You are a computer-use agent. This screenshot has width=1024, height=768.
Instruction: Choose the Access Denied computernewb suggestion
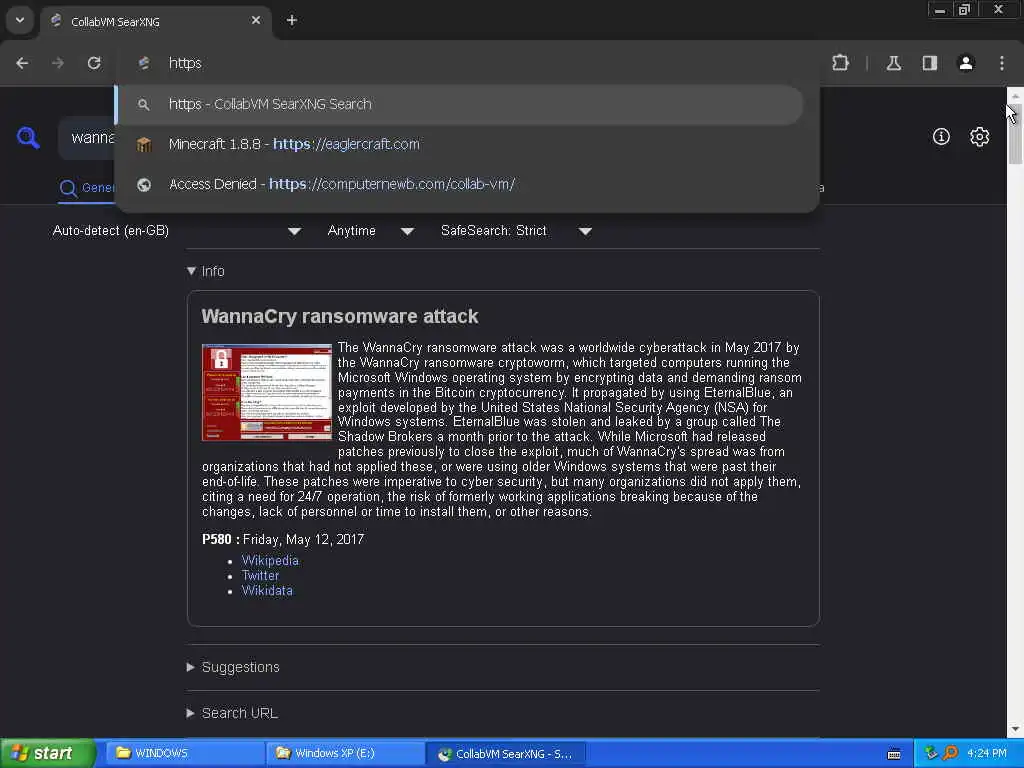(x=459, y=184)
